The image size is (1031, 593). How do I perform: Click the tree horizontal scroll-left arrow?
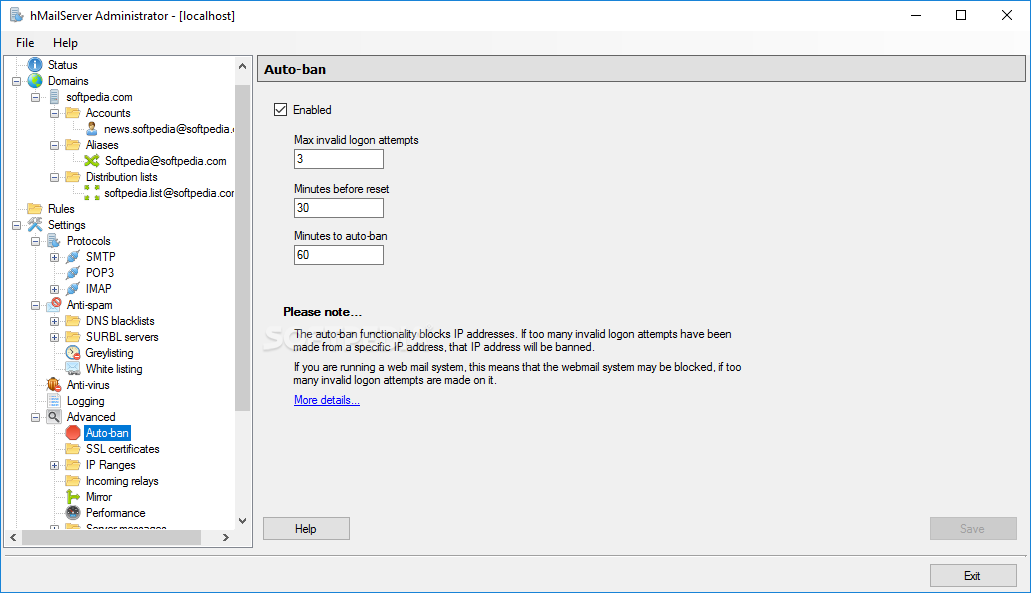13,538
